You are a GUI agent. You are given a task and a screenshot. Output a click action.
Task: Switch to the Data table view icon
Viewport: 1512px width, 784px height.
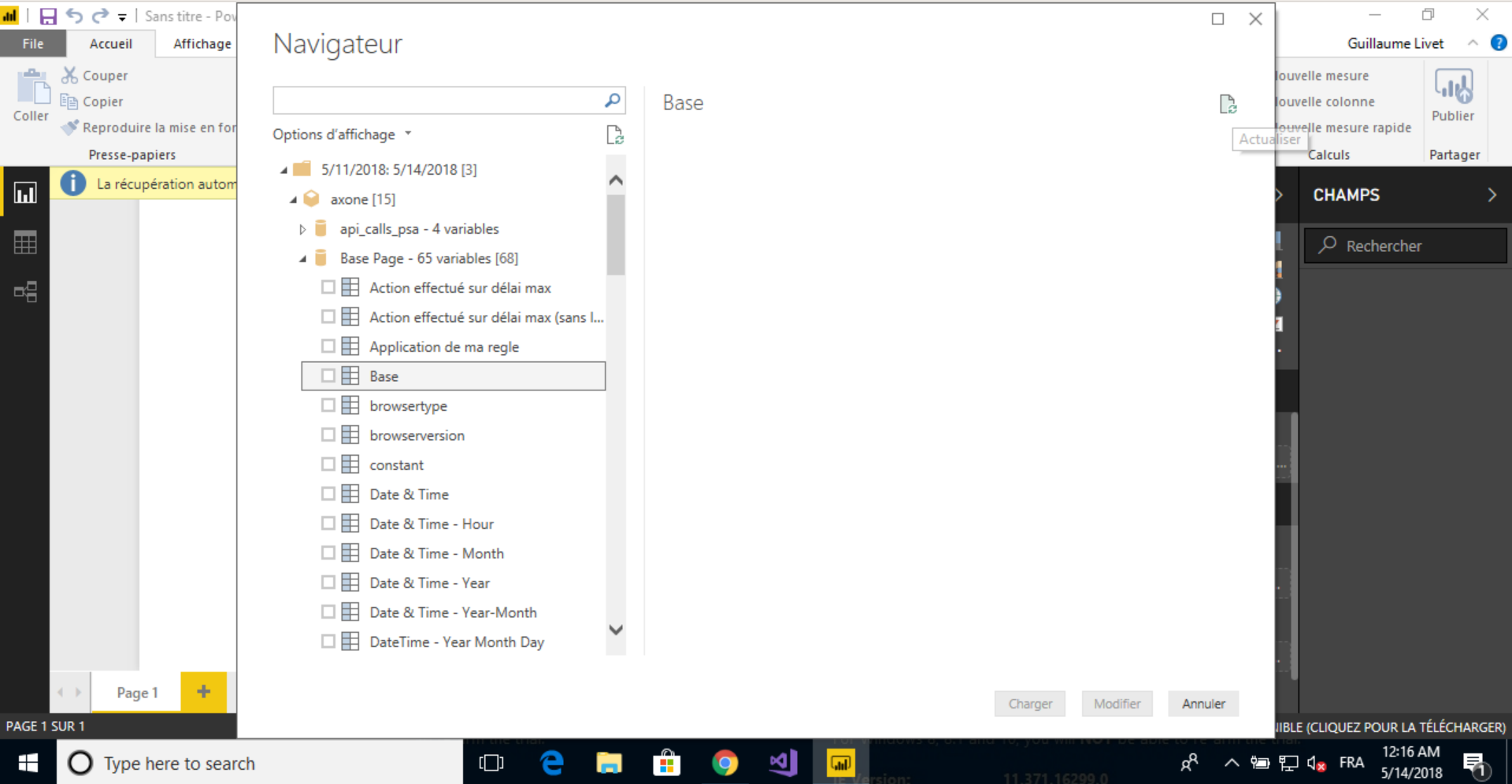pyautogui.click(x=25, y=242)
